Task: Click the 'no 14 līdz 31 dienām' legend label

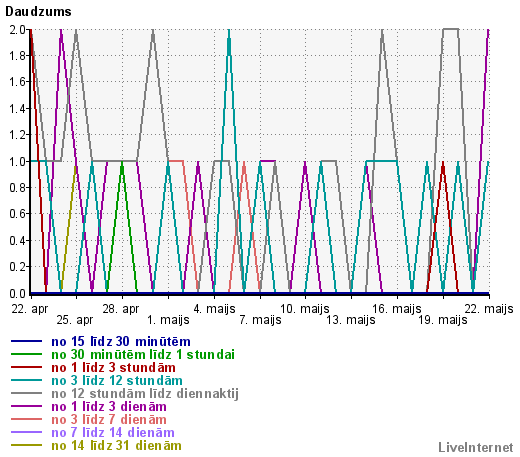Action: (116, 445)
